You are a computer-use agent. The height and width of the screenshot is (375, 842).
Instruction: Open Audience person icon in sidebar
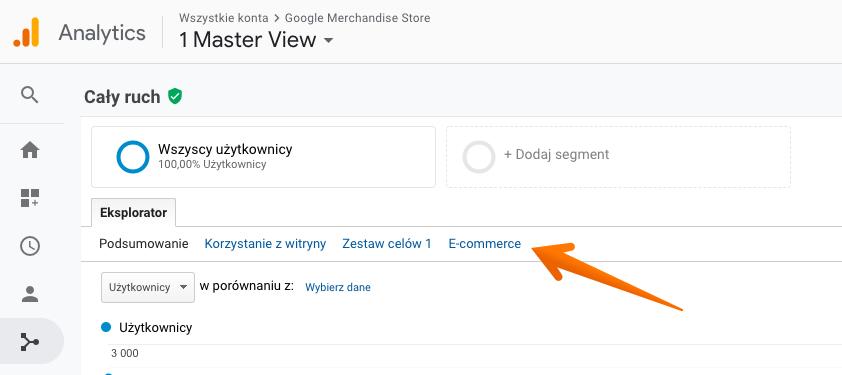coord(30,294)
